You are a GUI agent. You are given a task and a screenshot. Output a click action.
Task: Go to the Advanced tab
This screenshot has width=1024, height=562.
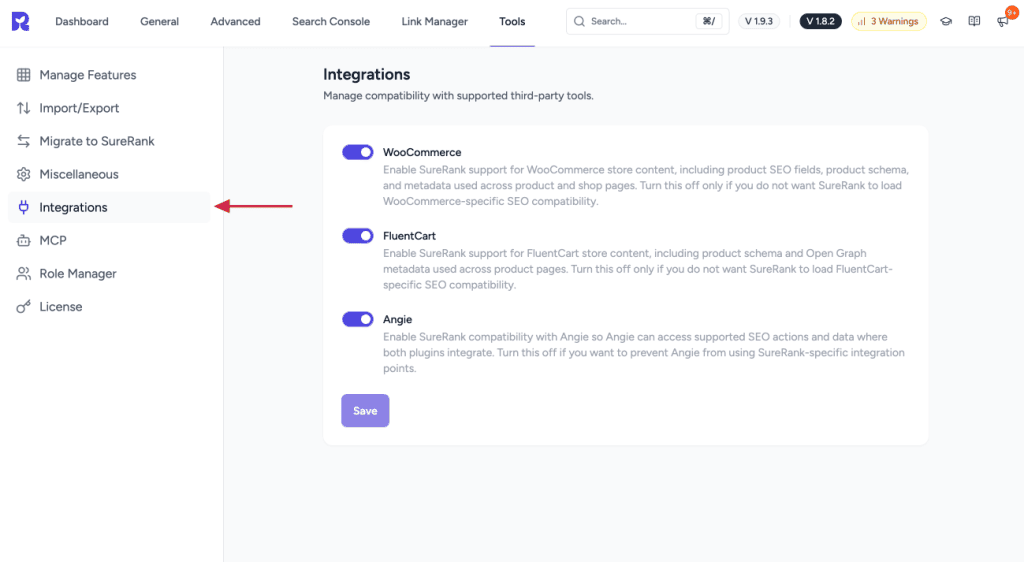point(235,22)
